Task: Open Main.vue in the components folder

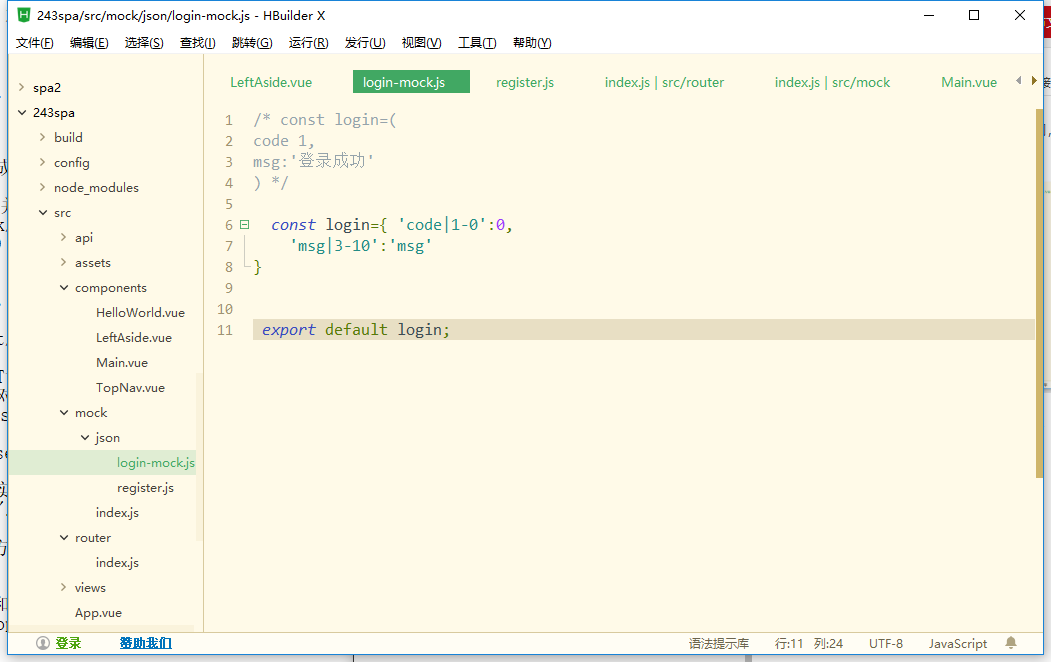Action: (x=121, y=362)
